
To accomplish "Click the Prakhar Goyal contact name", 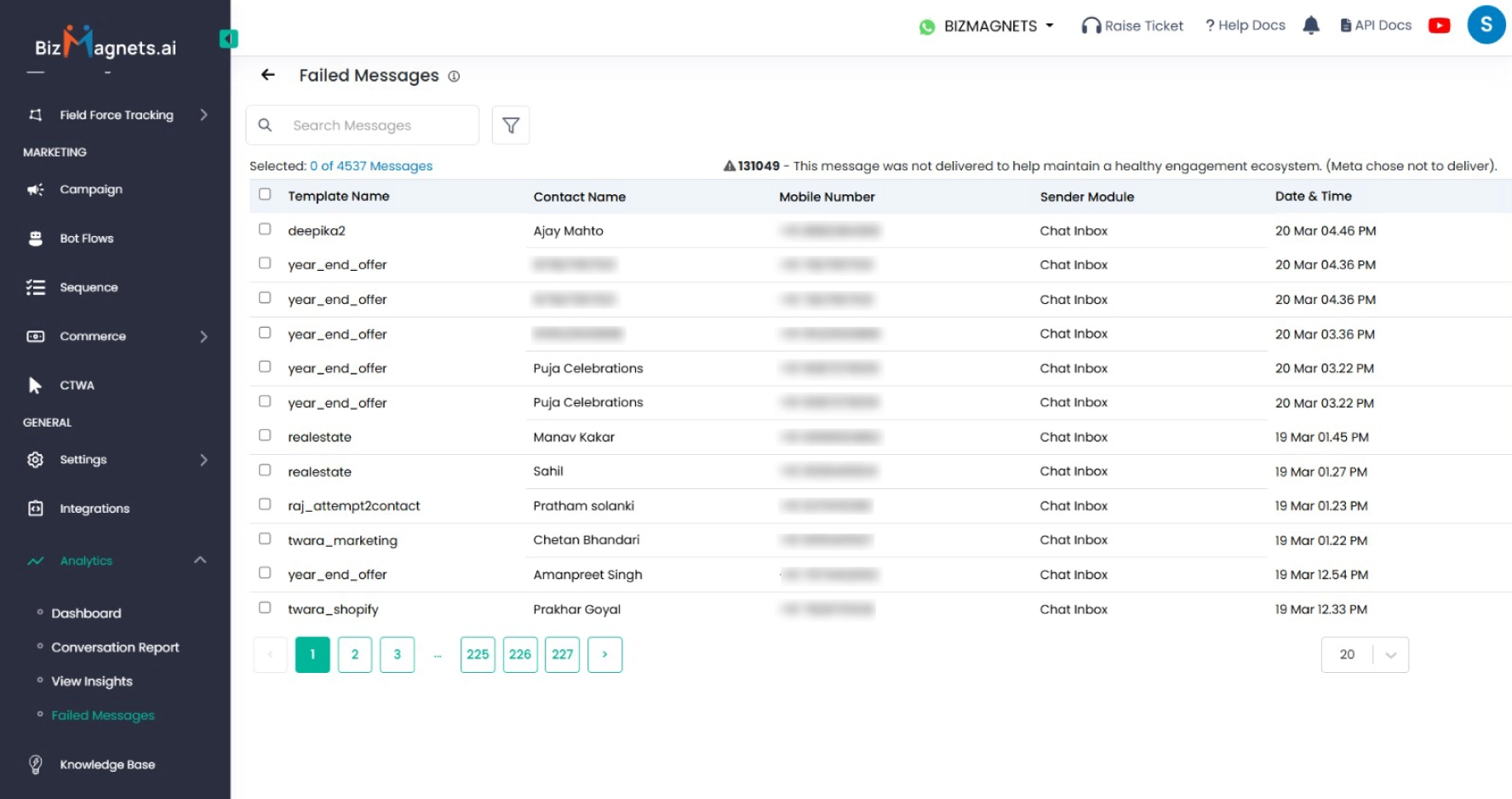I will (x=577, y=609).
